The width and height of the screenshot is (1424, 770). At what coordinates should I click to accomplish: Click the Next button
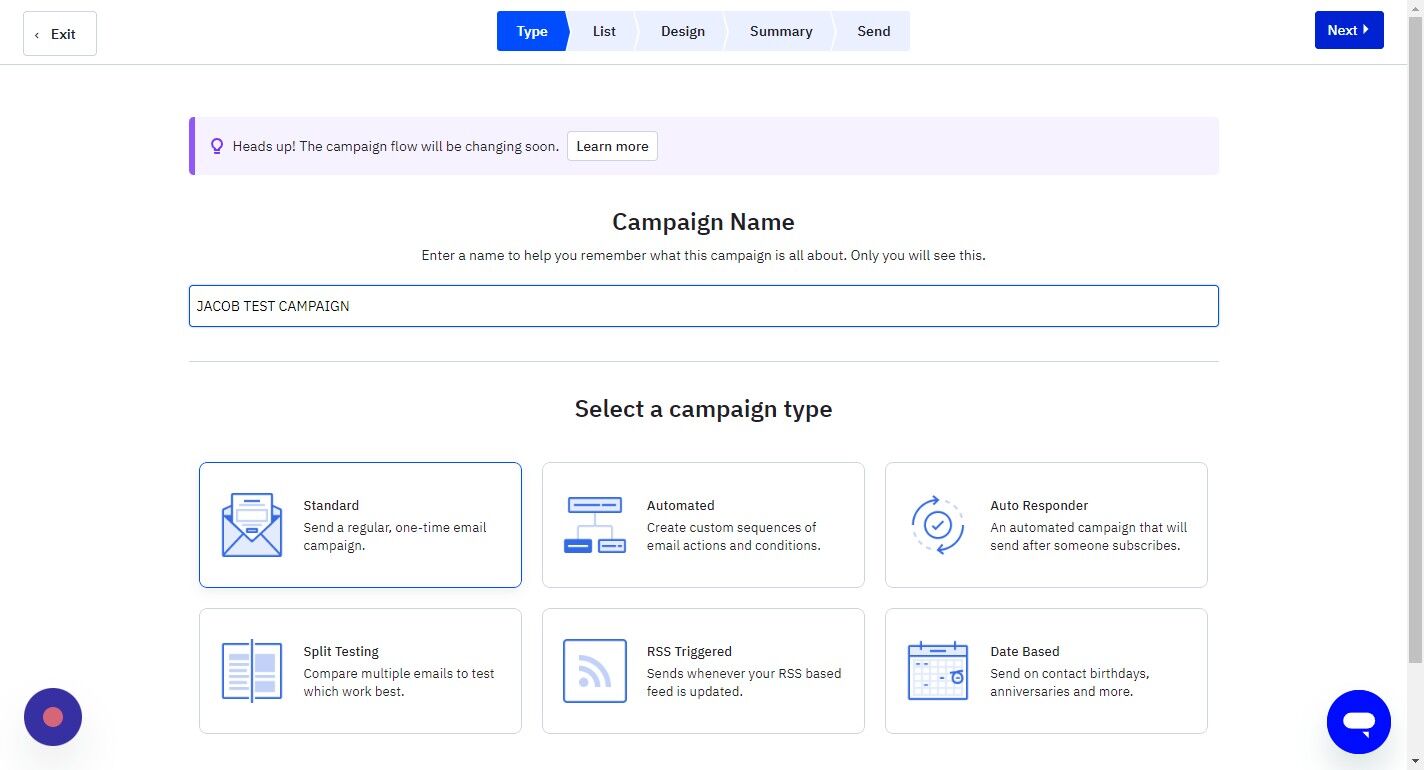pos(1348,30)
